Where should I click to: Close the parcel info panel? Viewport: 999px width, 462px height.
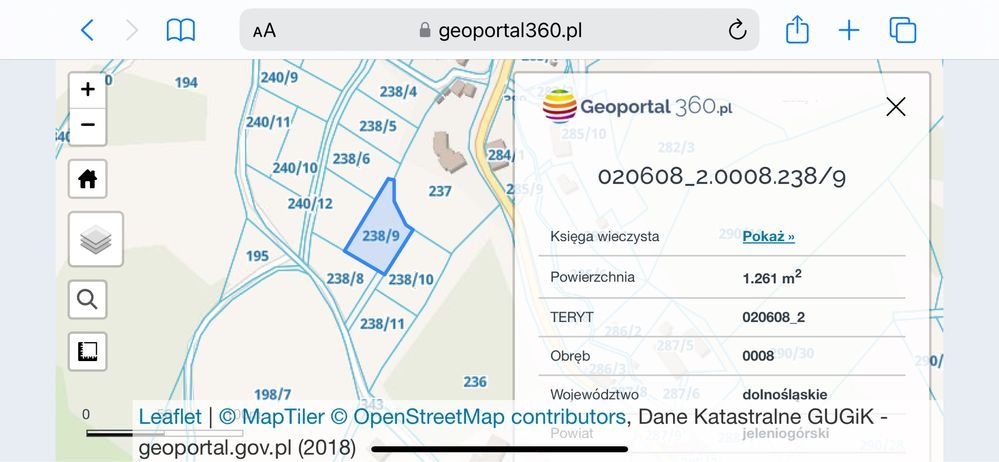(x=896, y=106)
